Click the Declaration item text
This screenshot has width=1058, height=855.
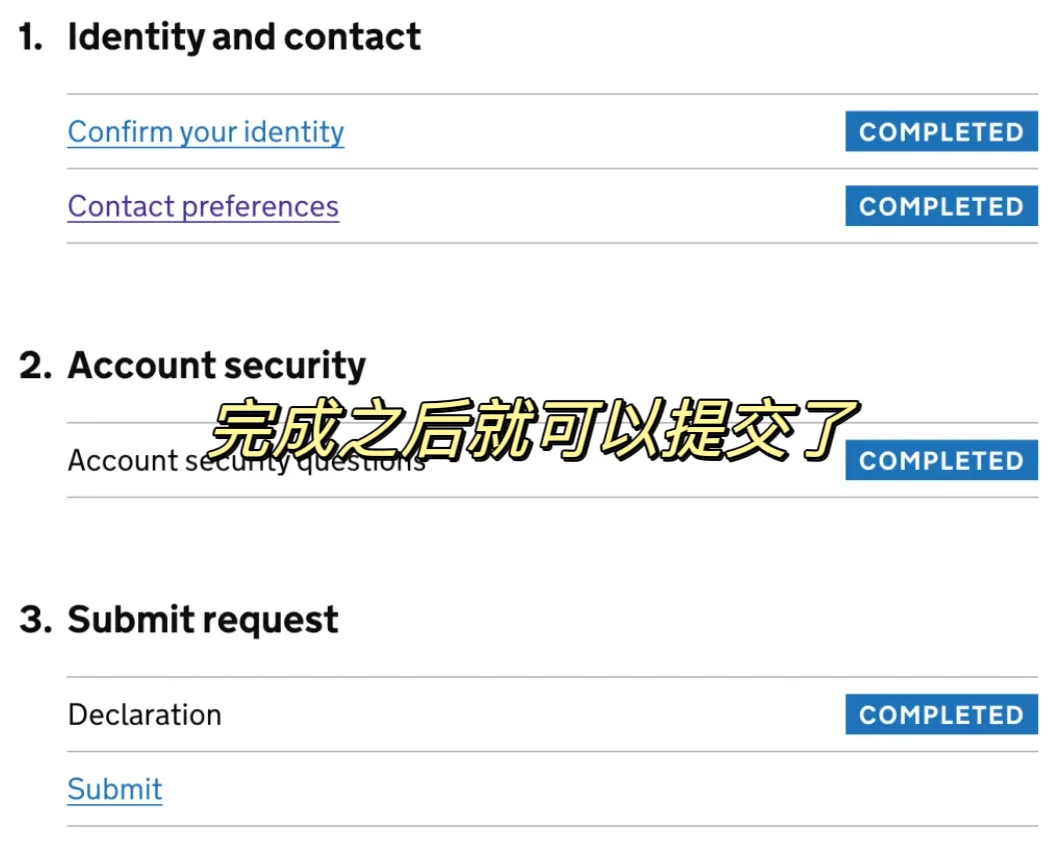click(x=144, y=715)
